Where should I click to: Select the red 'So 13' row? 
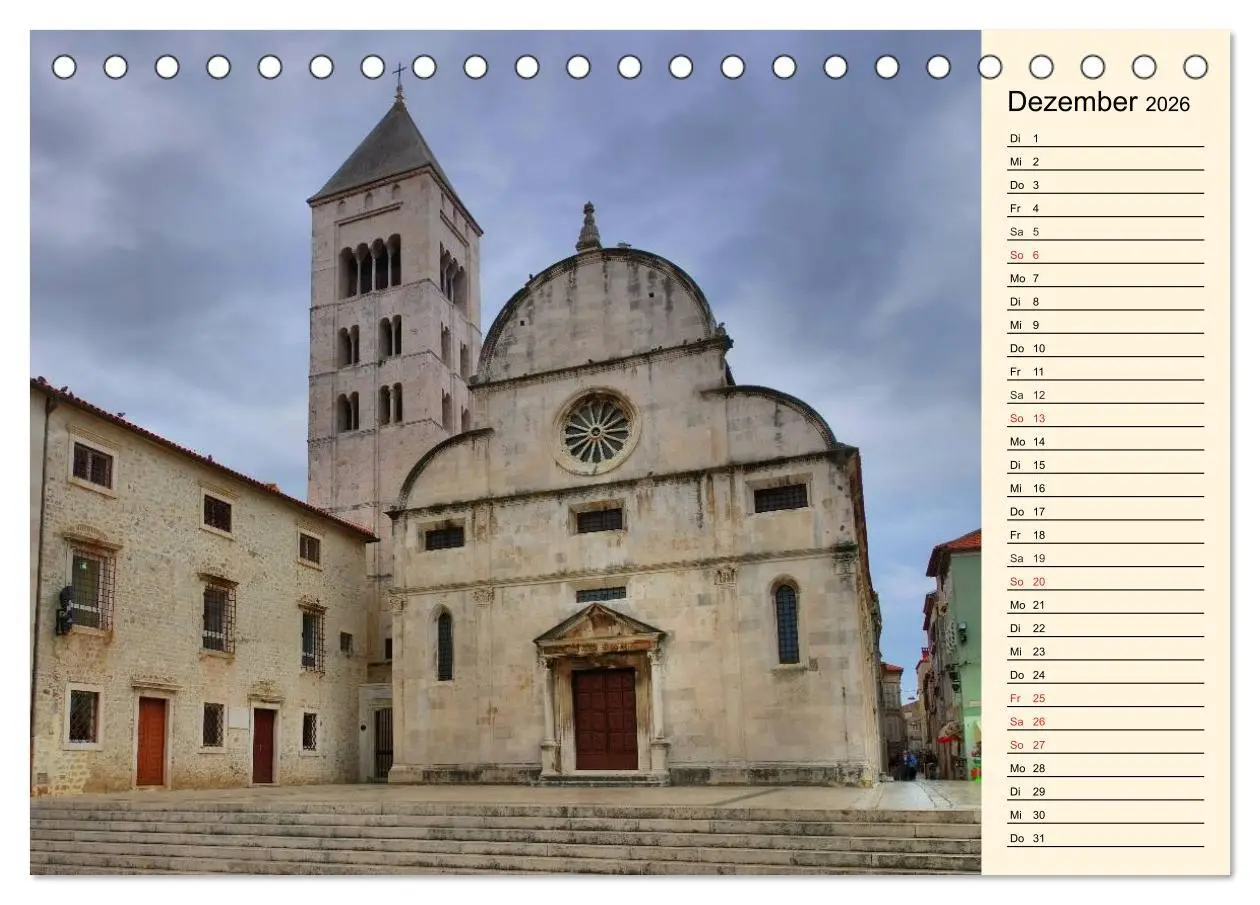tap(1105, 418)
